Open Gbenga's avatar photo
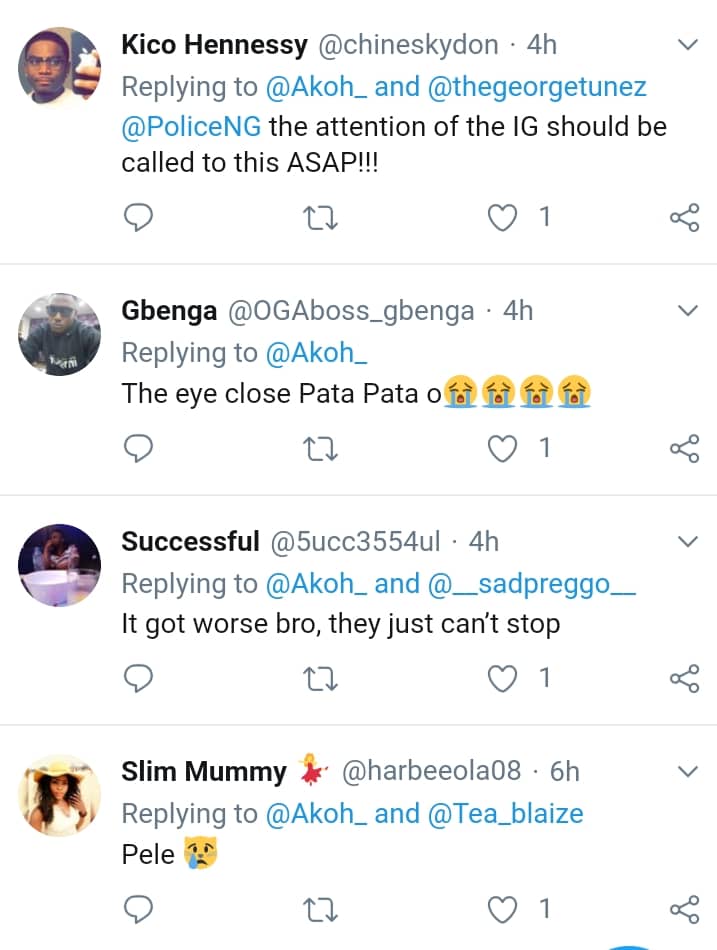This screenshot has height=950, width=717. click(60, 334)
